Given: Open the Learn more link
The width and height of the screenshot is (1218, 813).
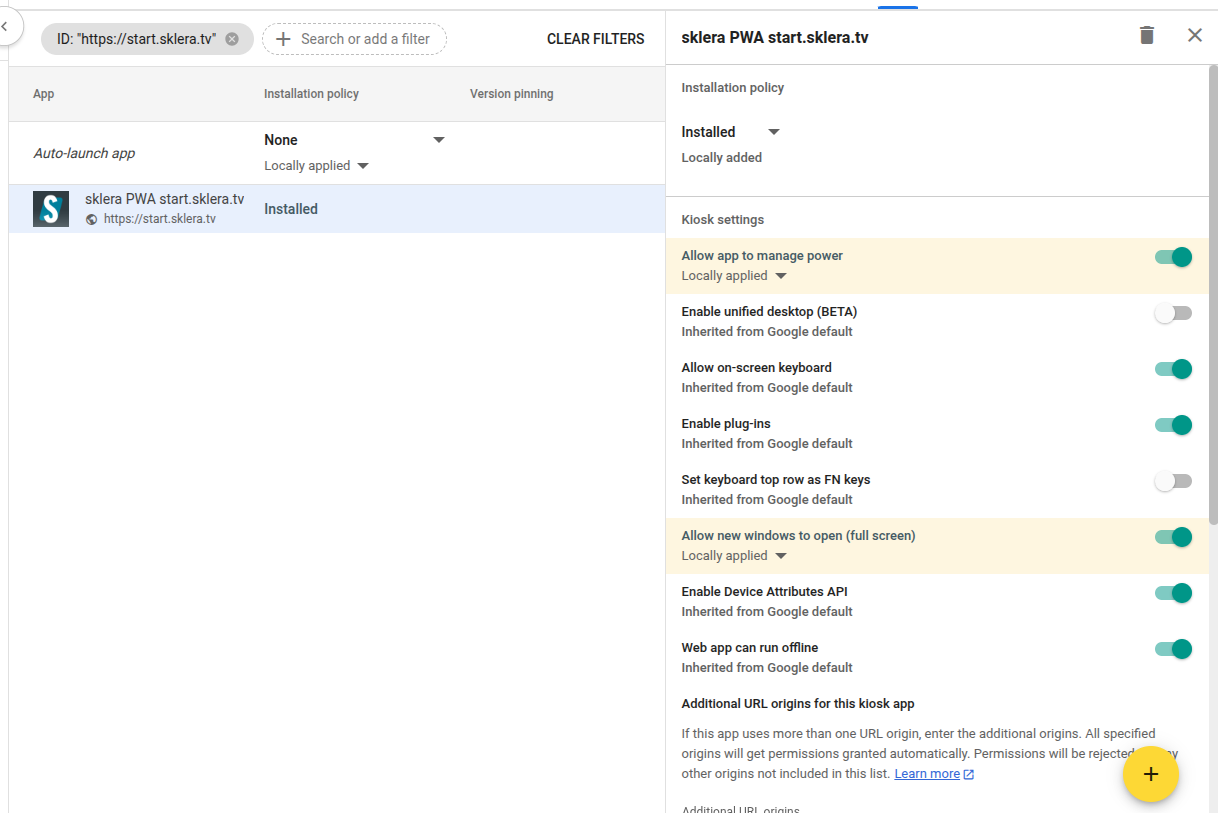Looking at the screenshot, I should click(x=934, y=774).
